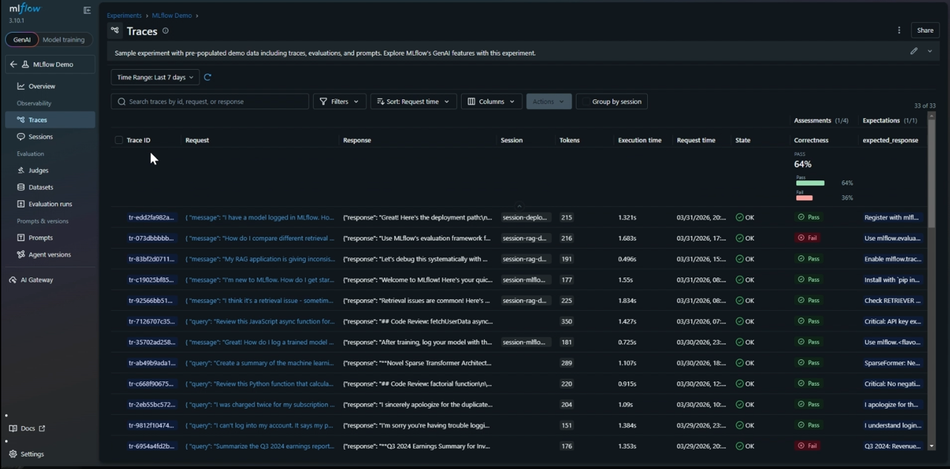Click the request 'I was charged twice' text
Viewport: 950px width, 469px height.
[260, 404]
